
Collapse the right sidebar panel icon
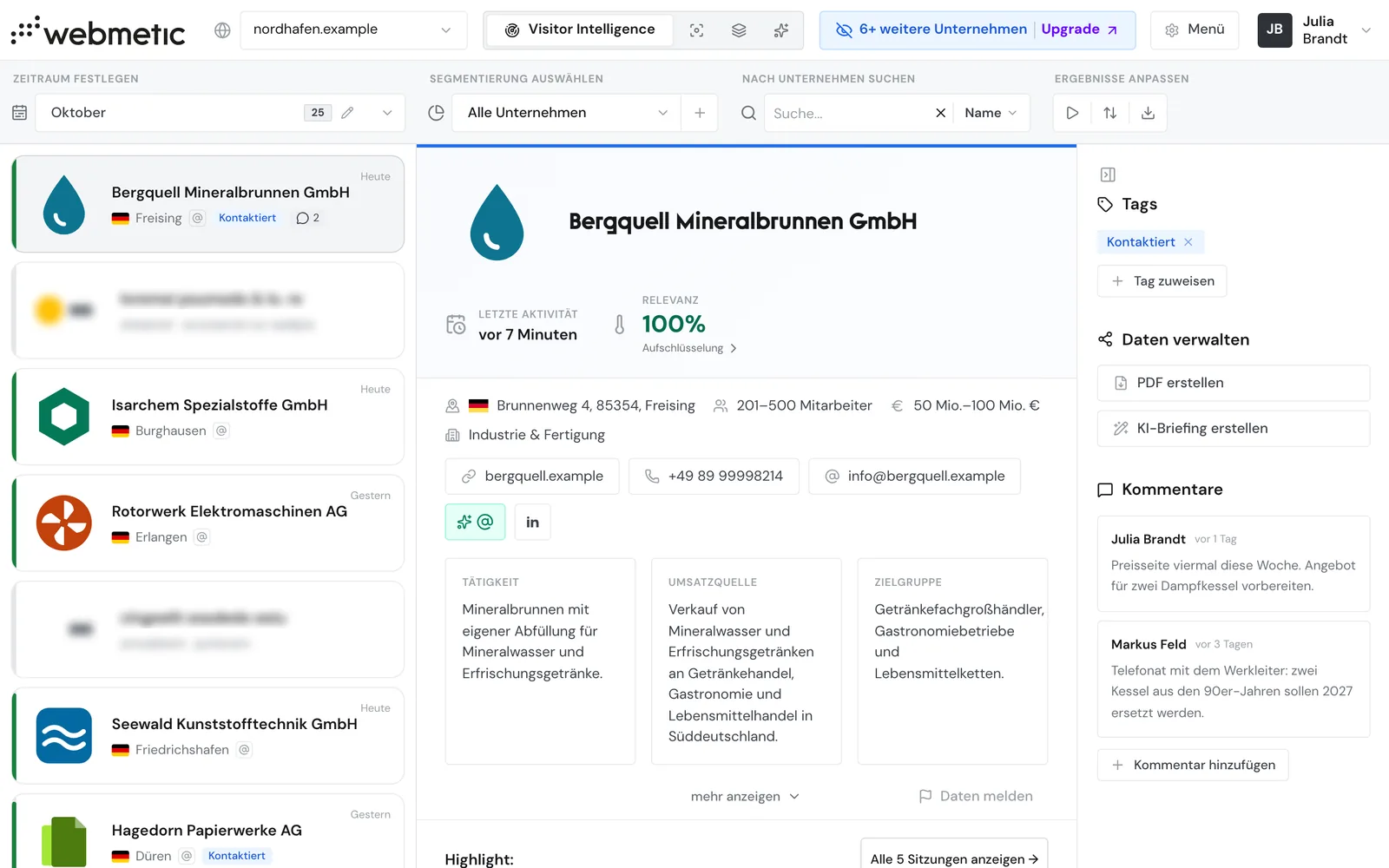click(1108, 174)
